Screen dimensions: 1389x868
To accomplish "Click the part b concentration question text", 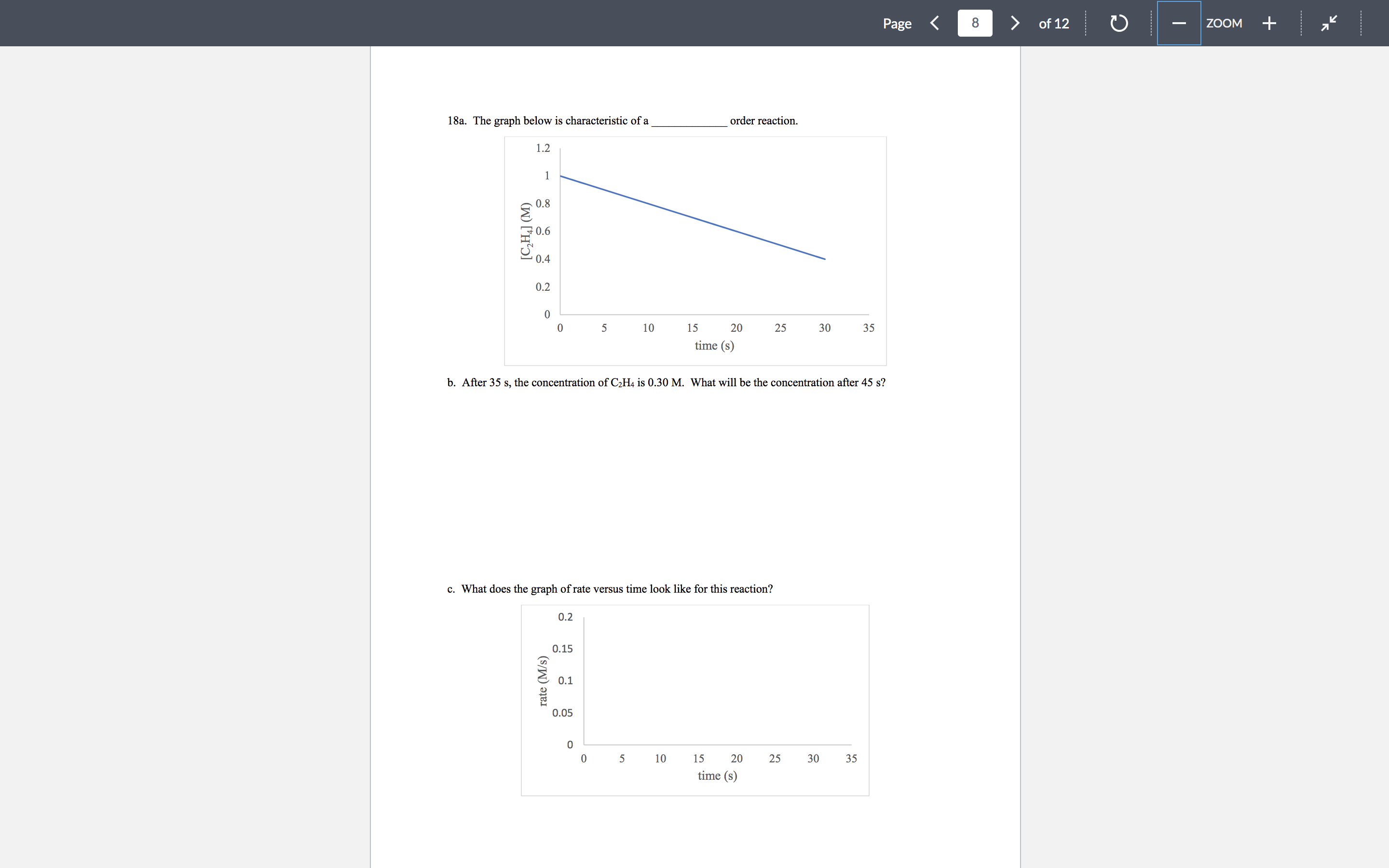I will [666, 382].
